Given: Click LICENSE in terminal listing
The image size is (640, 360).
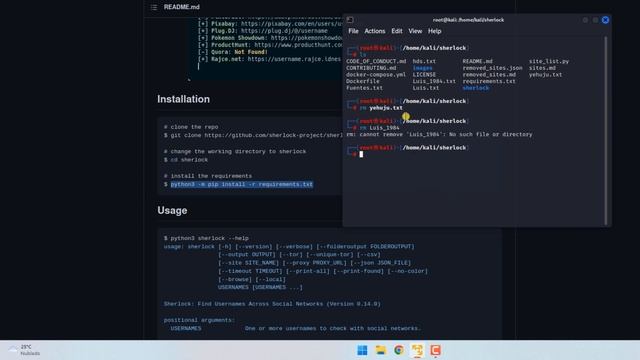Looking at the screenshot, I should (424, 75).
